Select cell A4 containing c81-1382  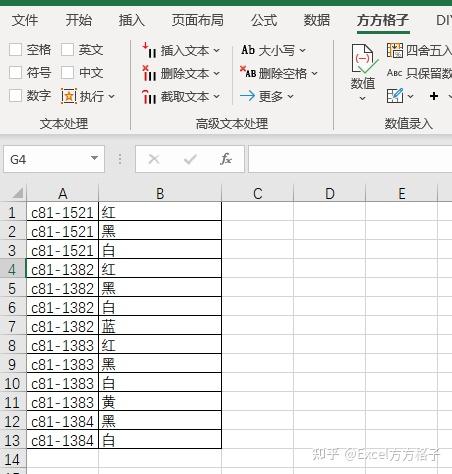[63, 269]
